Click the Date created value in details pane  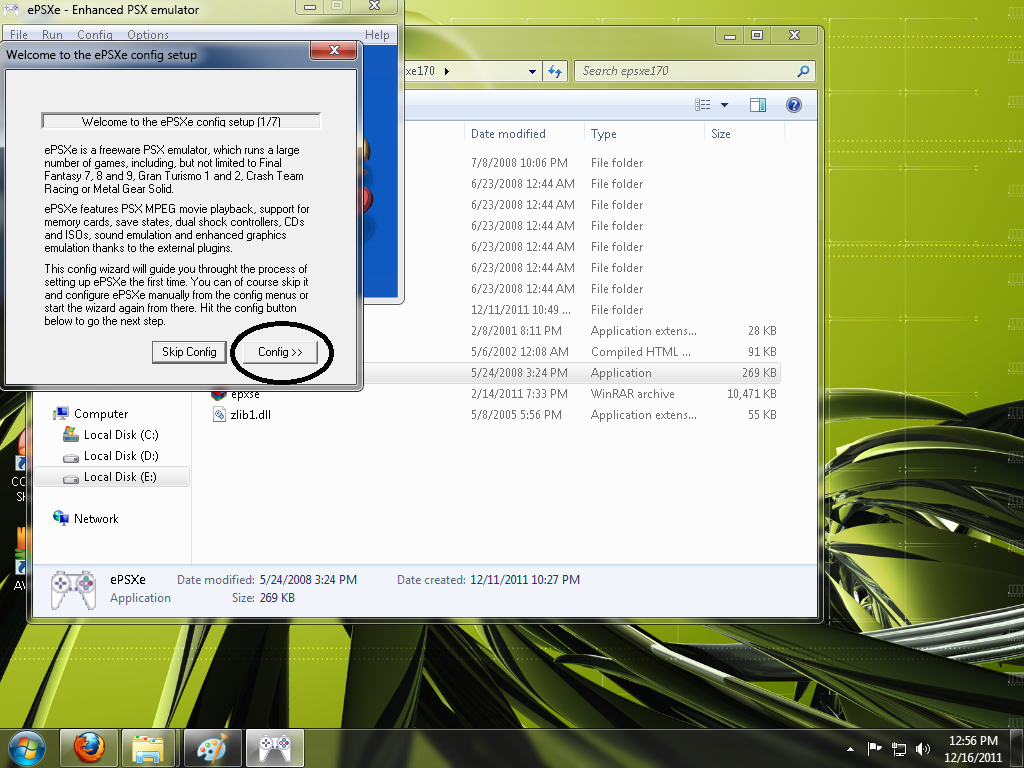click(x=524, y=580)
